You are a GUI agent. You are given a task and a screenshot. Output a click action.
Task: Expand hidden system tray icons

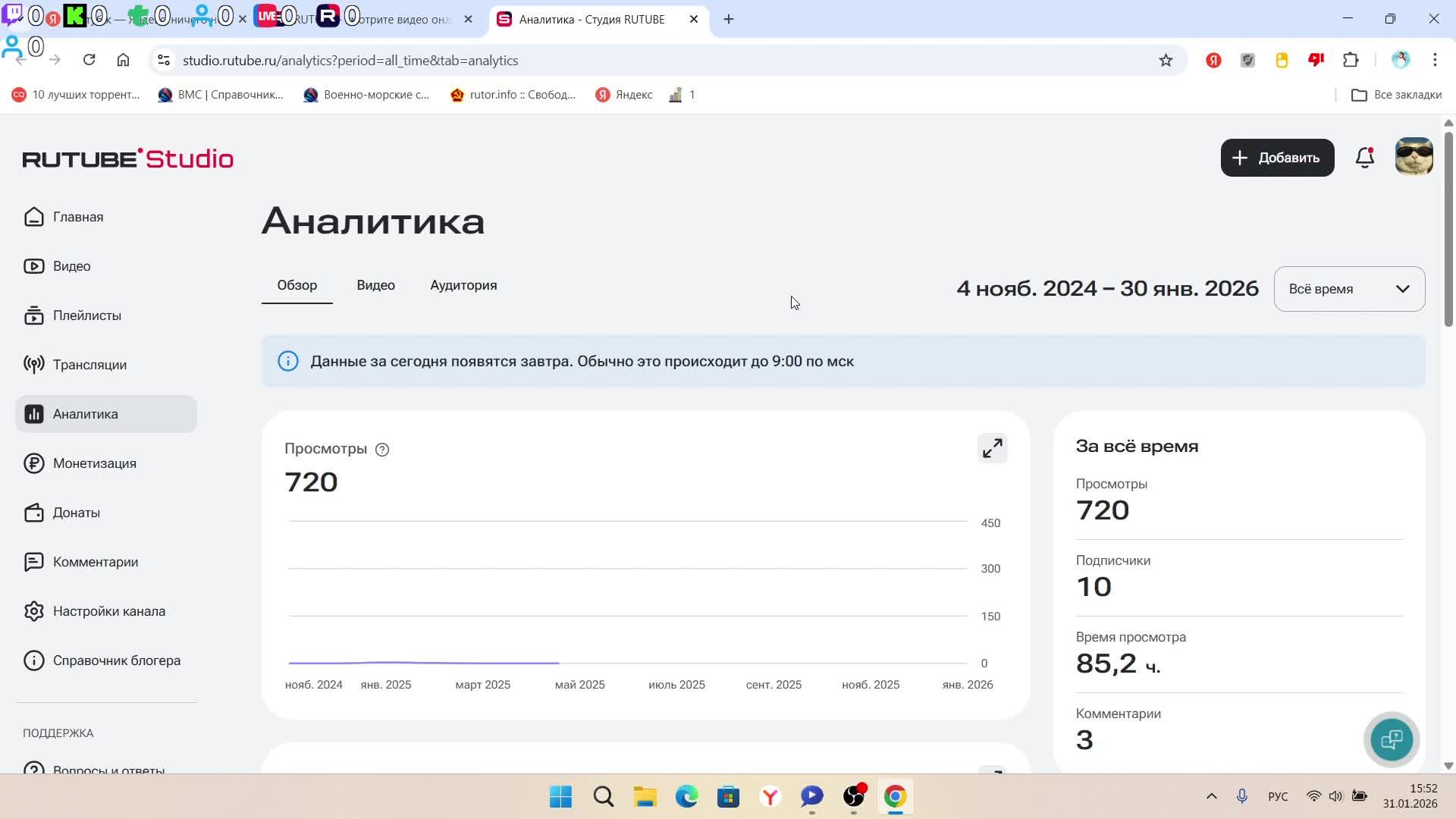(1211, 796)
